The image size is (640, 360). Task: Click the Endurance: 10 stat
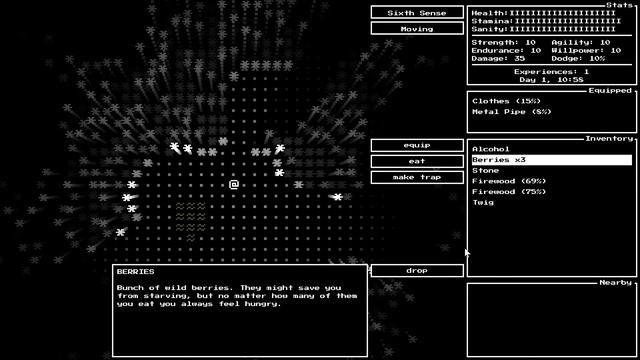tap(506, 51)
